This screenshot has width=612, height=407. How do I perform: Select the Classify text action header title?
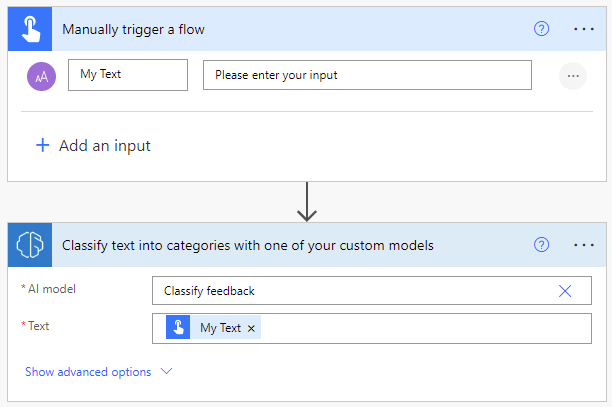pos(248,245)
